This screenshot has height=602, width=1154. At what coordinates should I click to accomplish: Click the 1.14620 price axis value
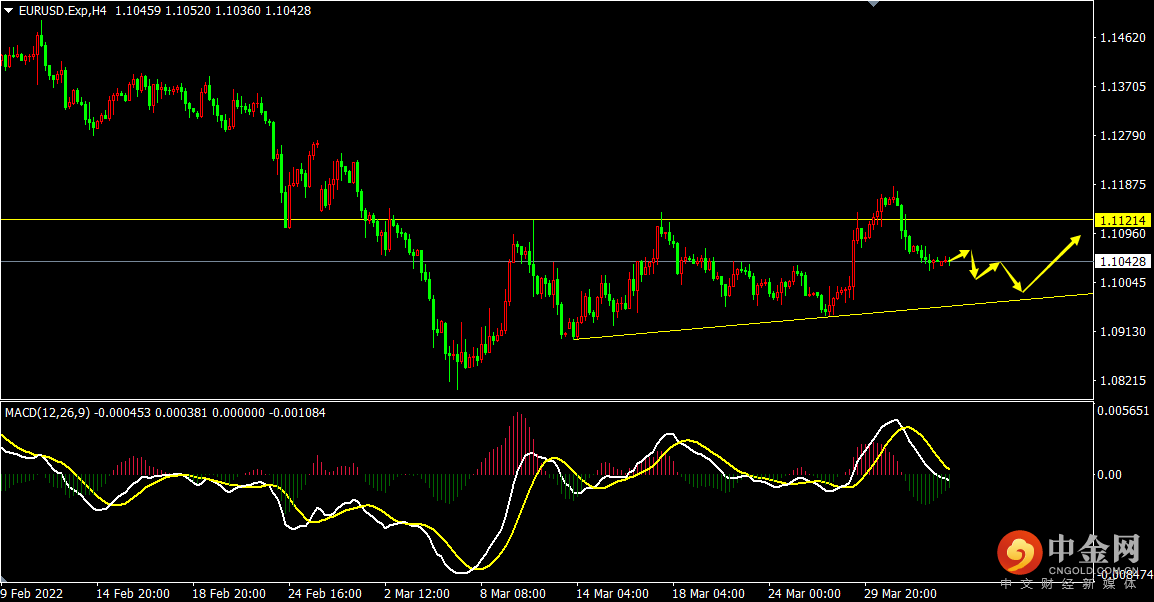click(1122, 38)
